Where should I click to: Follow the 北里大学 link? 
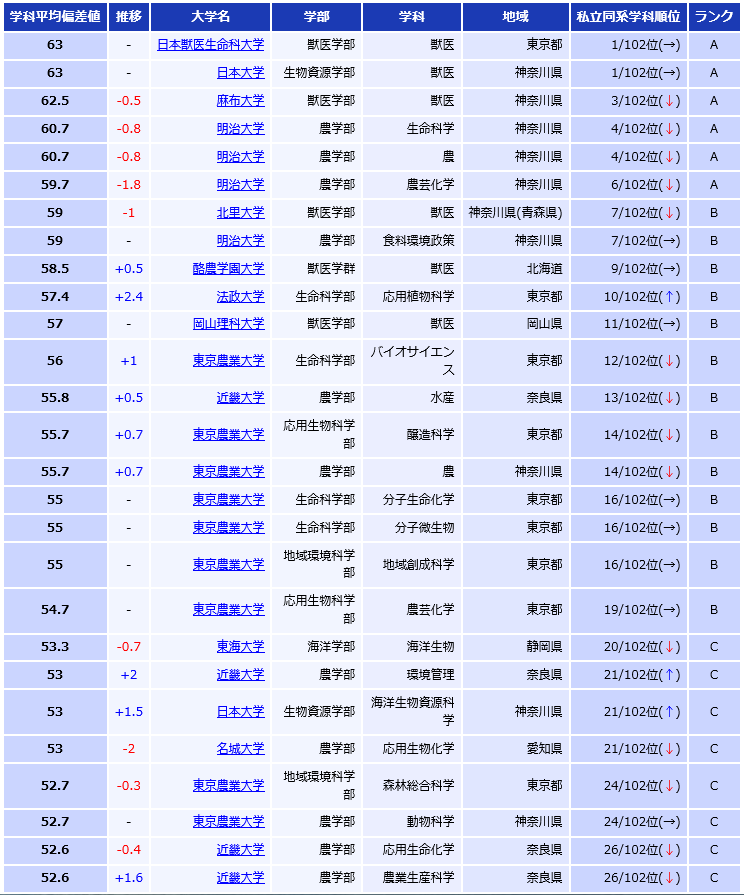point(240,212)
